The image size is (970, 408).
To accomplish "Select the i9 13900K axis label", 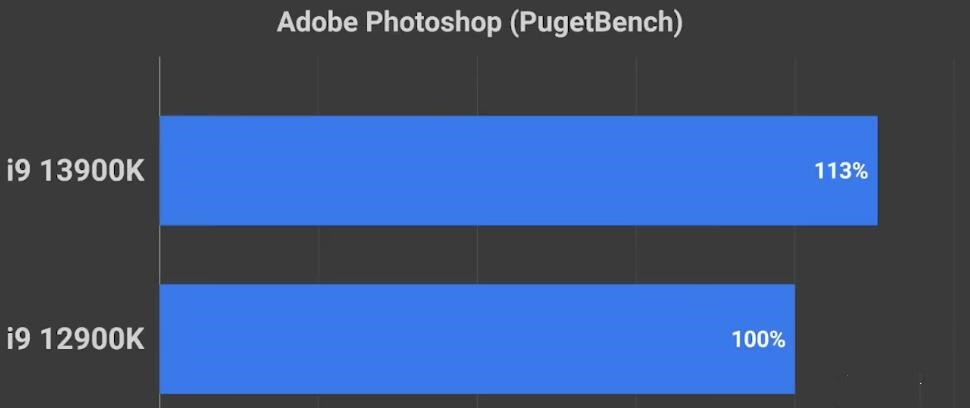I will pos(76,171).
